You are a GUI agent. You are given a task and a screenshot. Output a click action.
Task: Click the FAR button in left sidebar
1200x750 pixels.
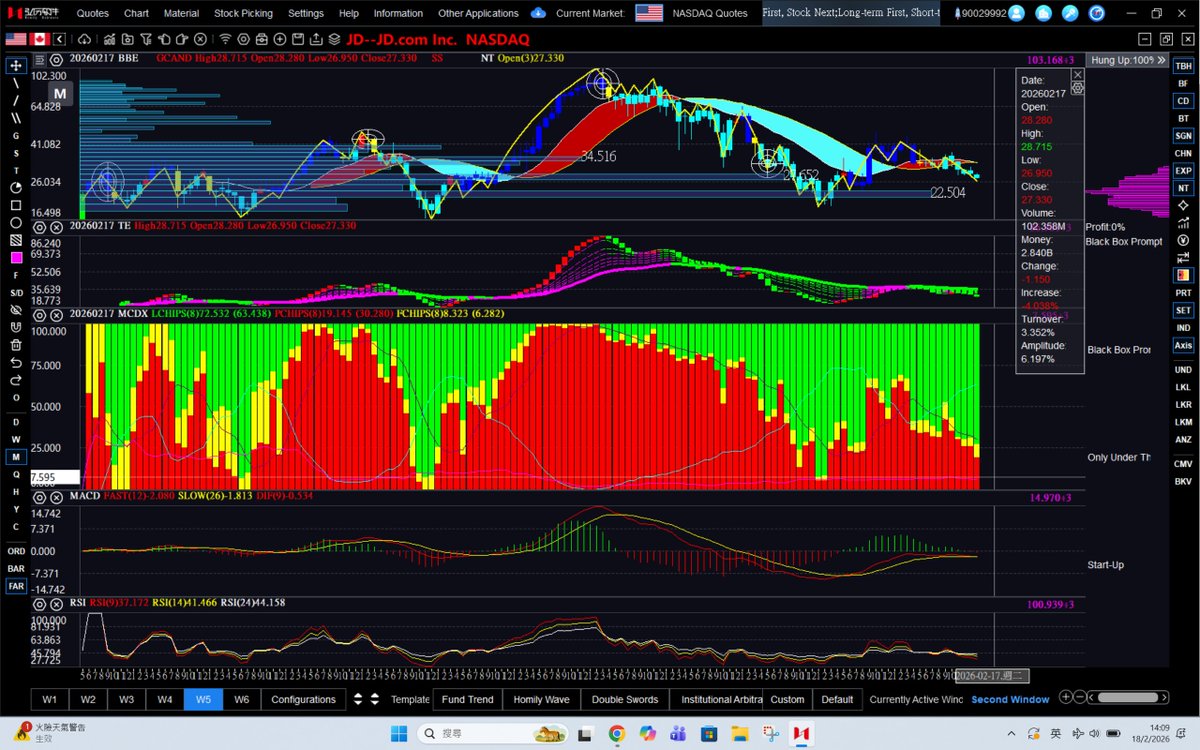(x=16, y=586)
